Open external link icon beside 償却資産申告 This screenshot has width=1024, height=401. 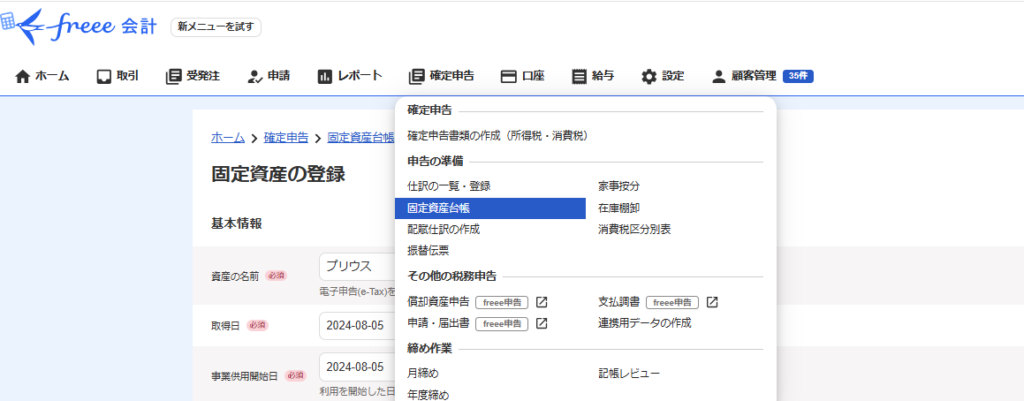(x=541, y=302)
